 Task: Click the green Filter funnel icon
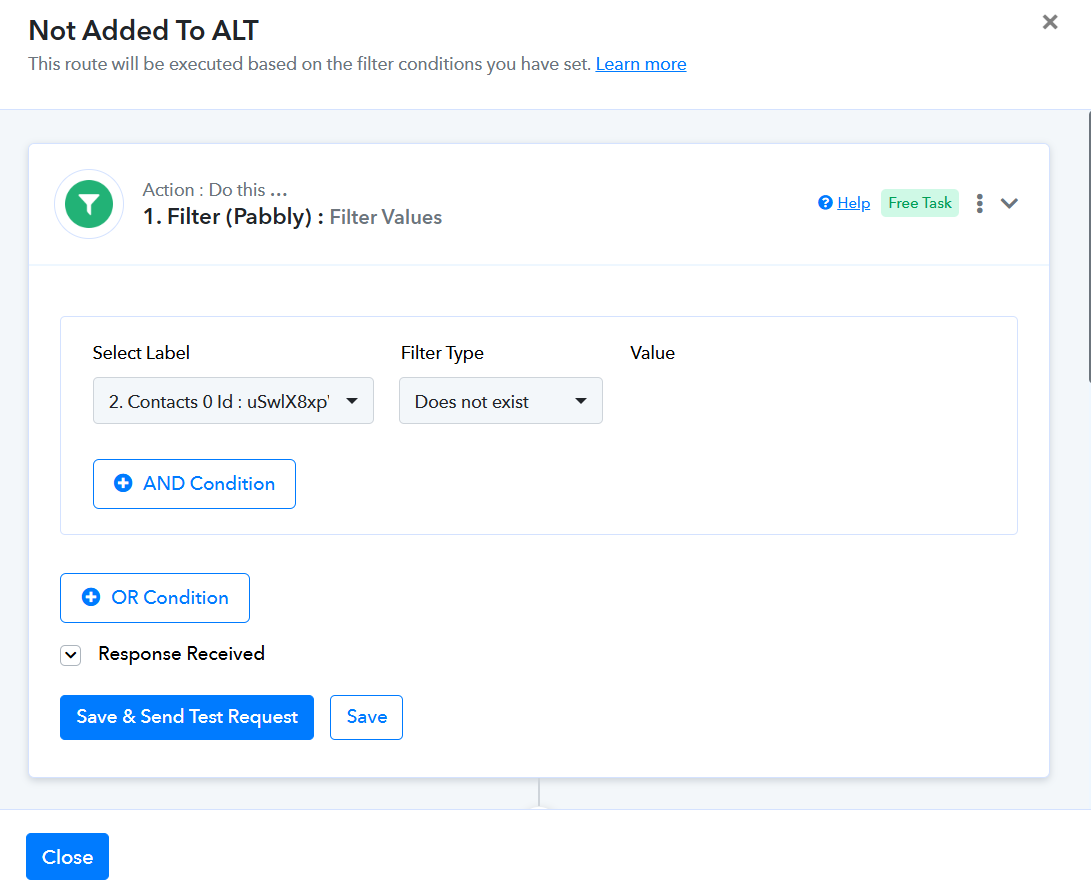click(89, 204)
